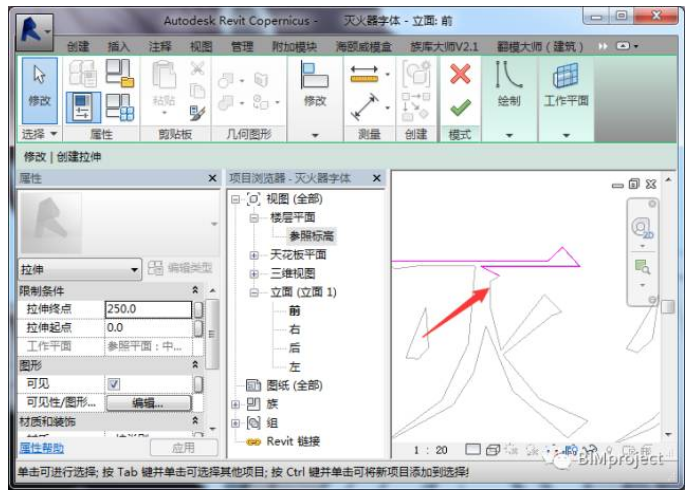
Task: Expand the Draw panel dropdown arrow
Action: [x=509, y=135]
